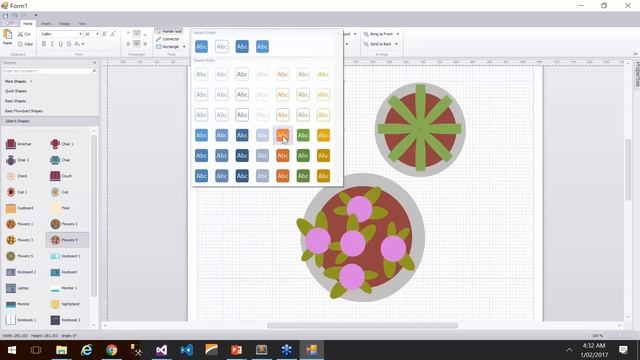640x360 pixels.
Task: Choose the Flowers 2 shape
Action: point(64,224)
